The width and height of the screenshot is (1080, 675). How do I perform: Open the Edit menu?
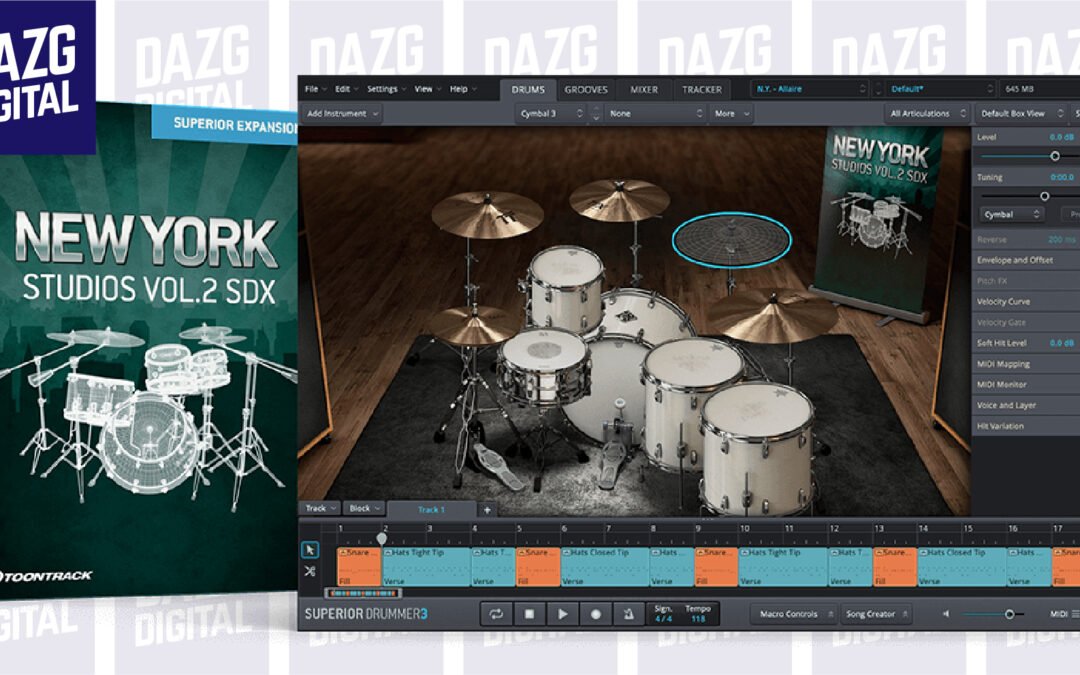coord(346,89)
